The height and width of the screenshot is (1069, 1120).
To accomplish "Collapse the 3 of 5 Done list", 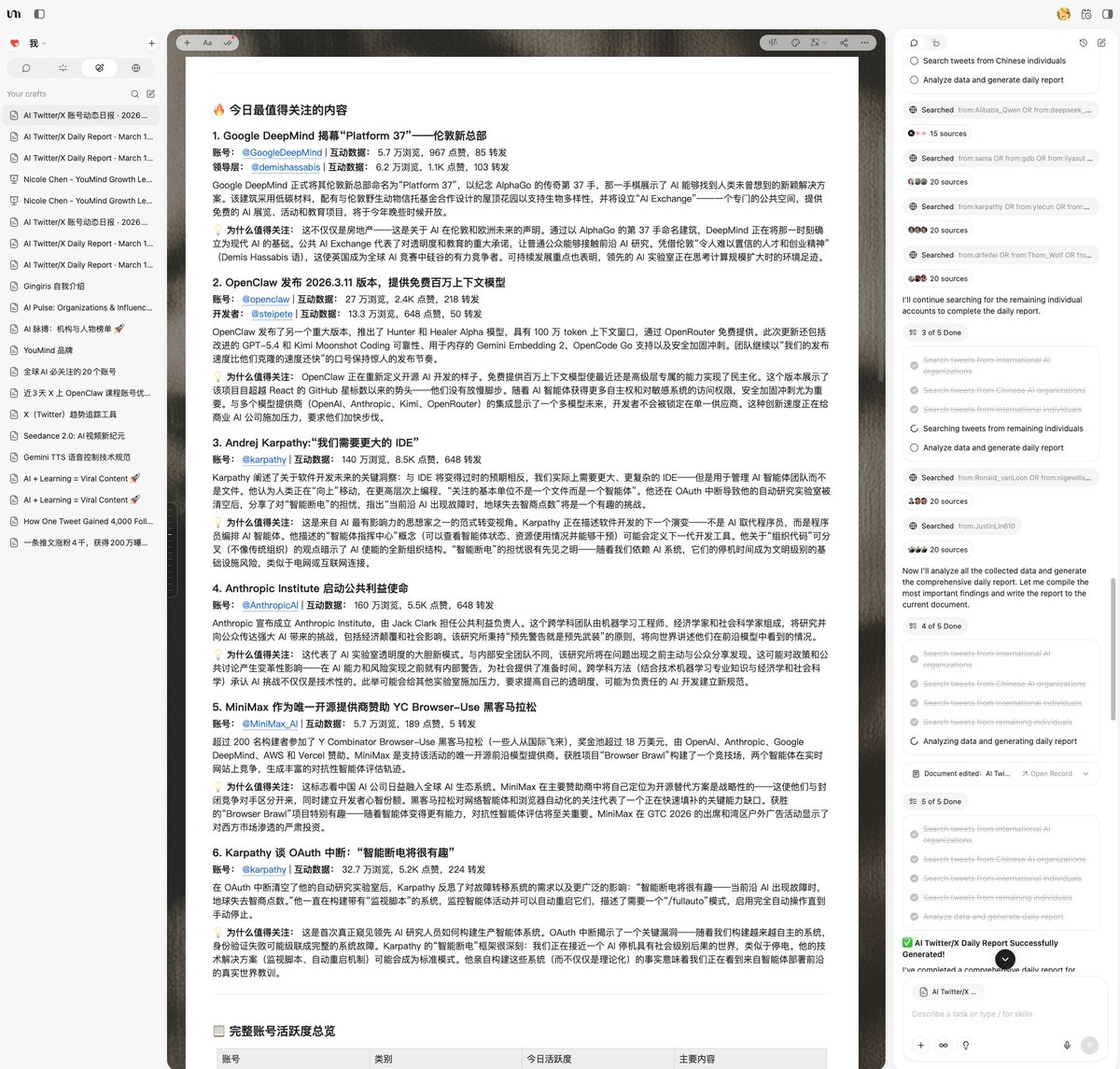I will [x=935, y=332].
